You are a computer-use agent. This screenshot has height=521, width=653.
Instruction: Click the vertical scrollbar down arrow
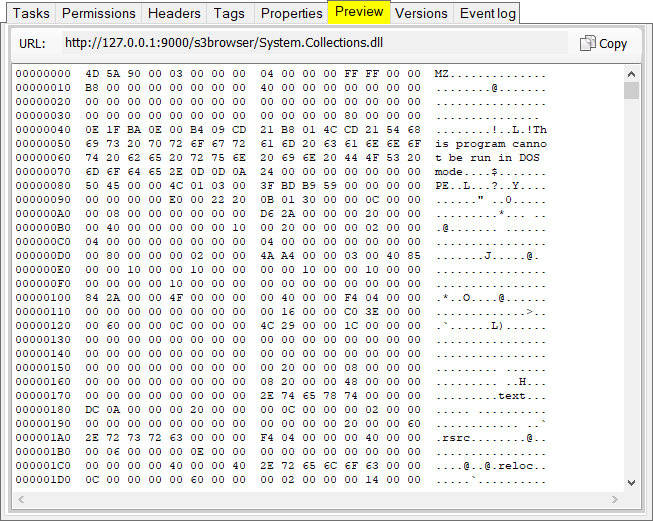click(x=631, y=483)
